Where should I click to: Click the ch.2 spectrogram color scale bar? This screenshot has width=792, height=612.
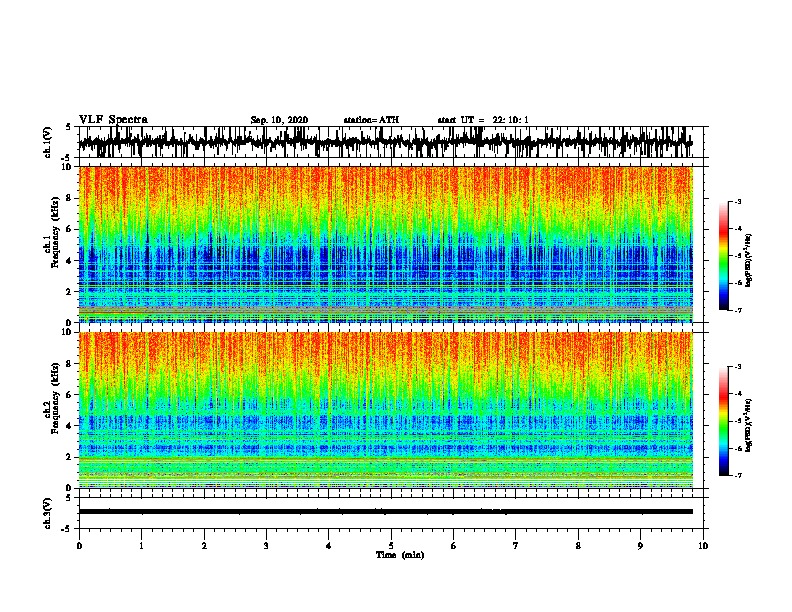tap(724, 422)
